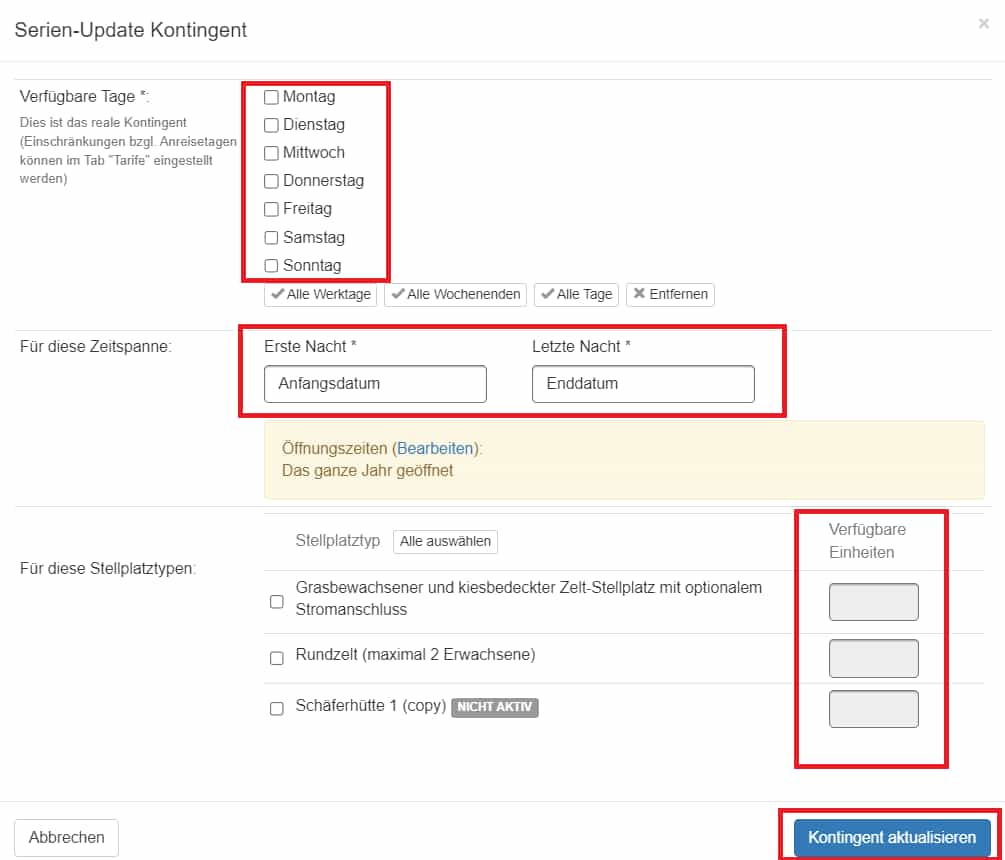
Task: Focus the Anfangsdatum date field
Action: (x=375, y=384)
